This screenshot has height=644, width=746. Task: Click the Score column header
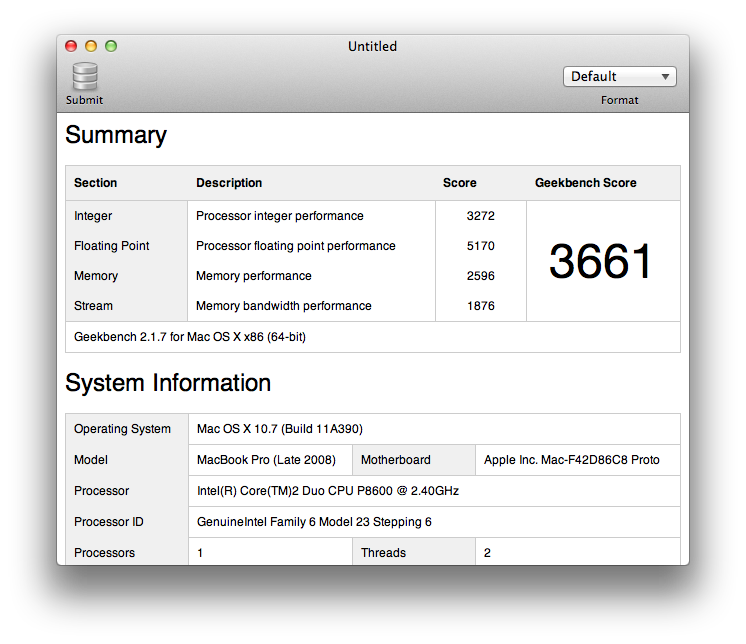(459, 183)
